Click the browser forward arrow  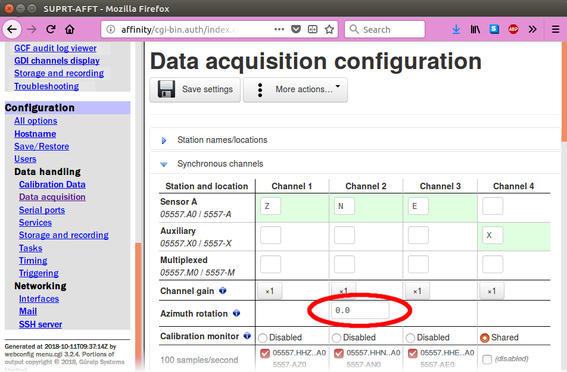(x=32, y=29)
